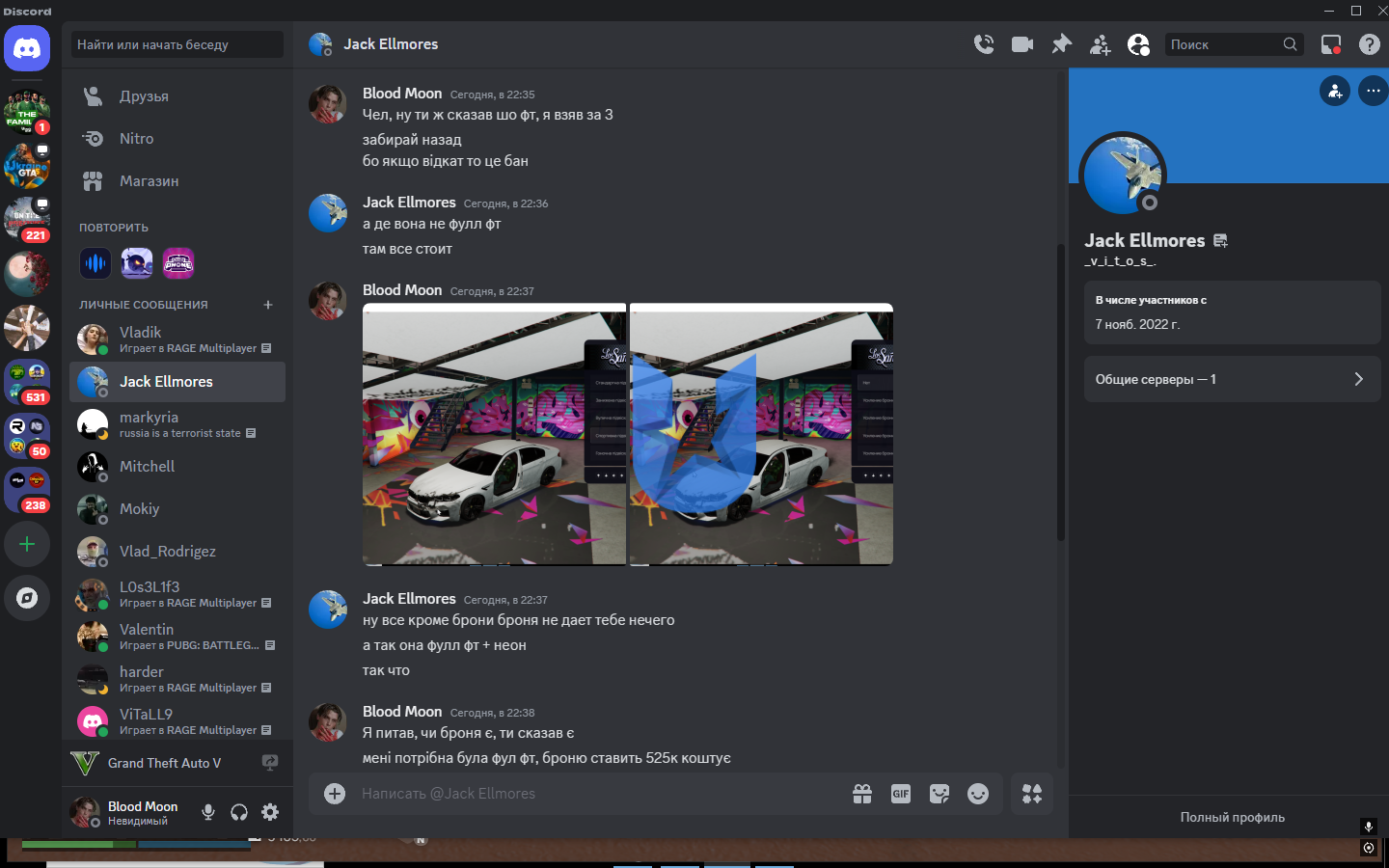Open the Apps launcher icon
Image resolution: width=1389 pixels, height=868 pixels.
pyautogui.click(x=1032, y=794)
